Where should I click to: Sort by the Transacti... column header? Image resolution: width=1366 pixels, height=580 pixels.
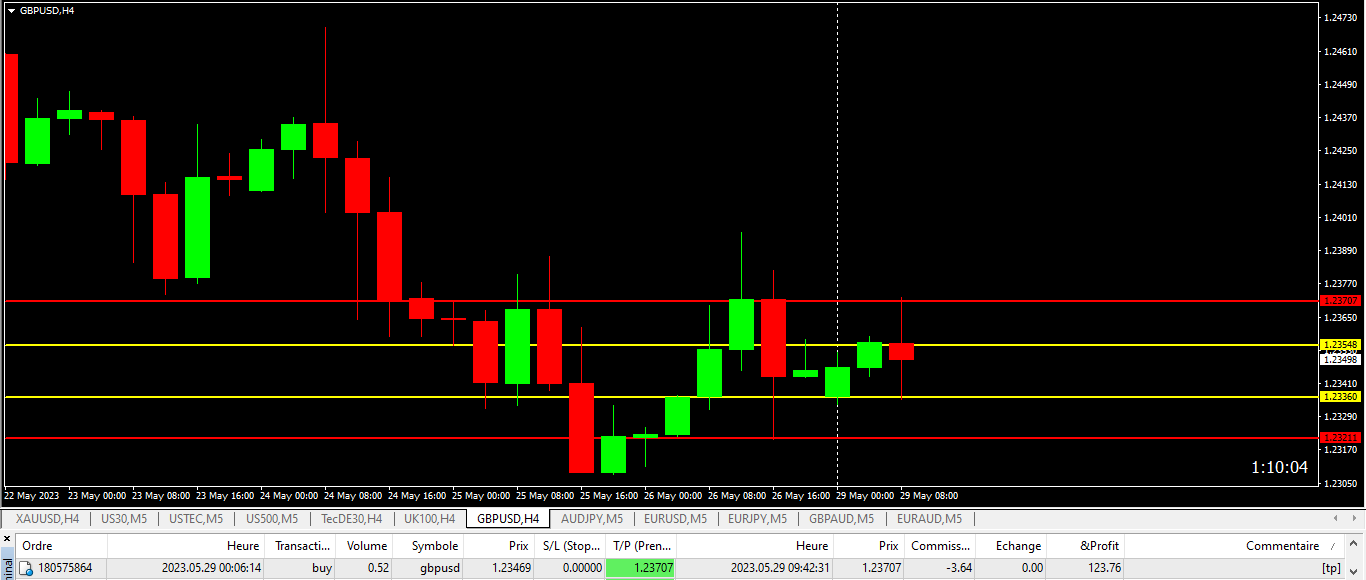[301, 546]
